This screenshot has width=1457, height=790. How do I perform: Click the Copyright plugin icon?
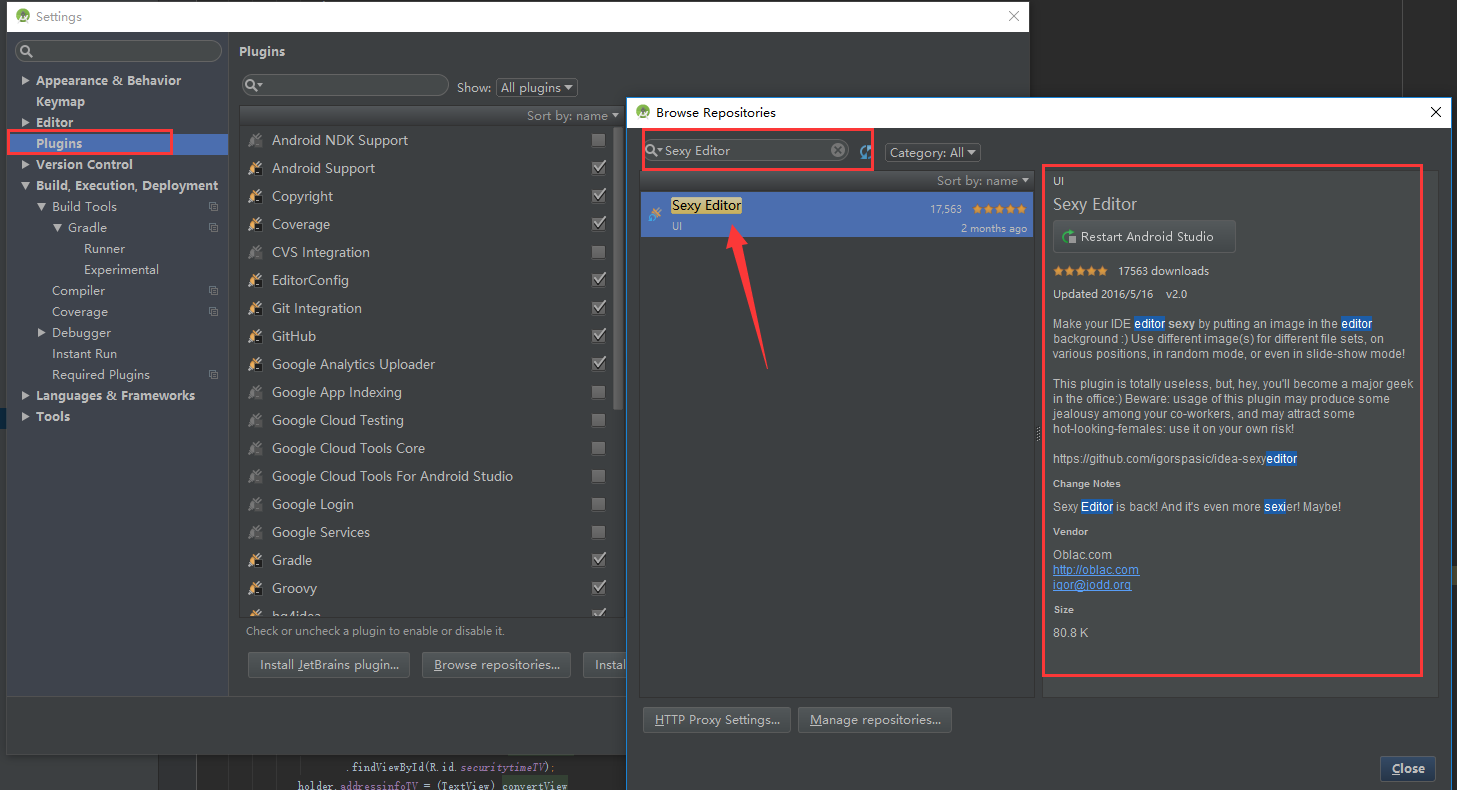255,197
